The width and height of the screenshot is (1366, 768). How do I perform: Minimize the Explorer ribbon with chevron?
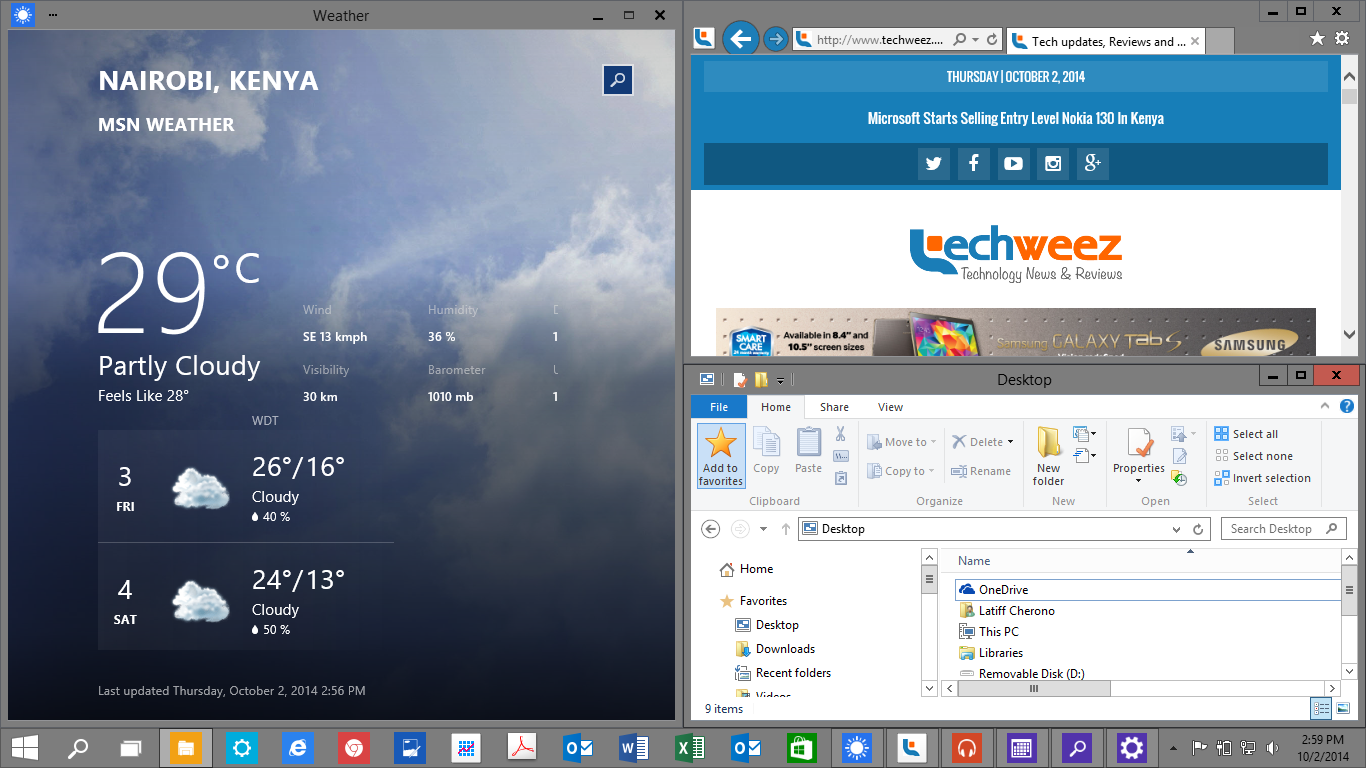(x=1325, y=407)
